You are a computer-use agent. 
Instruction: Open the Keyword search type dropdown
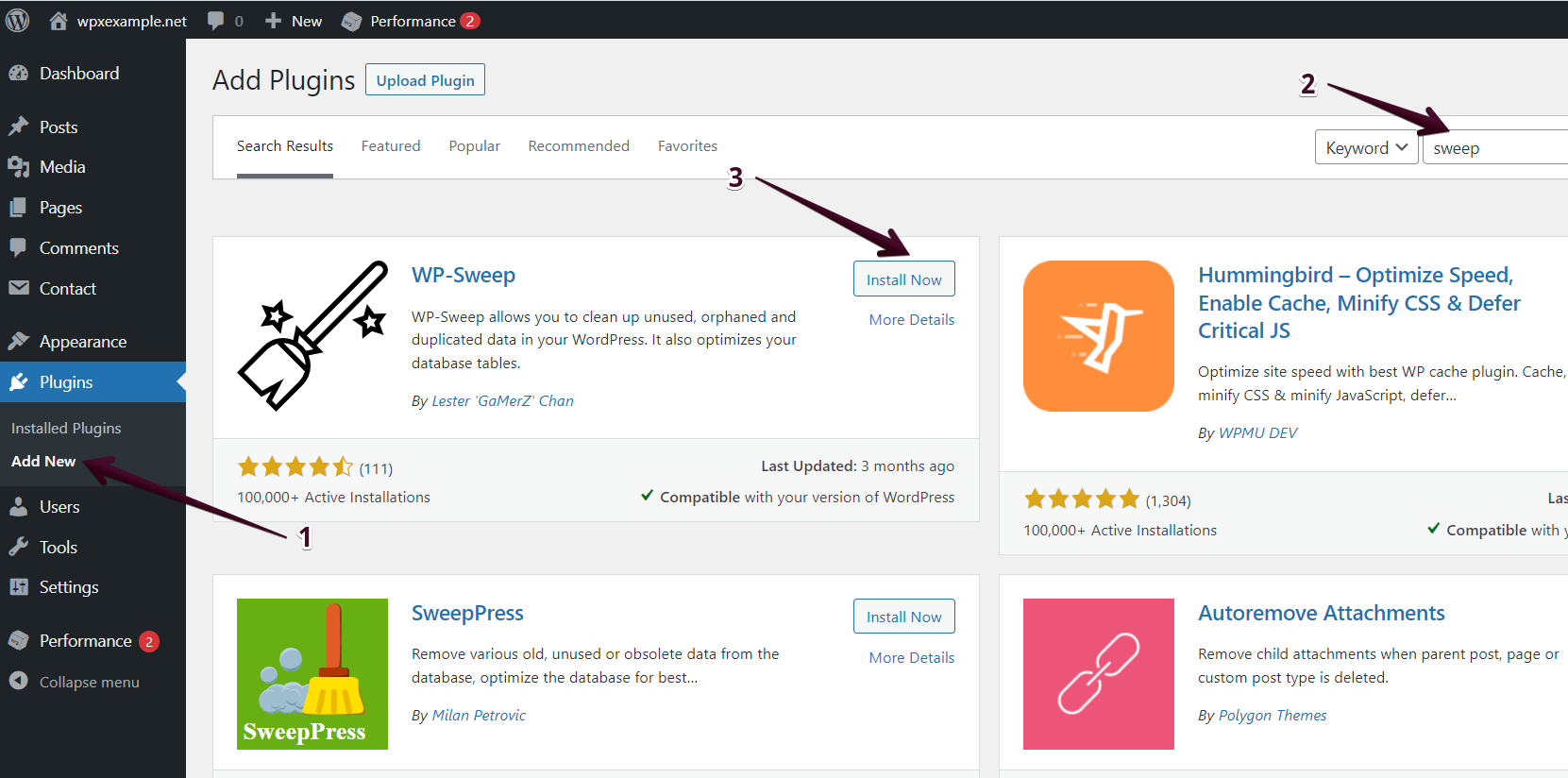pos(1365,147)
